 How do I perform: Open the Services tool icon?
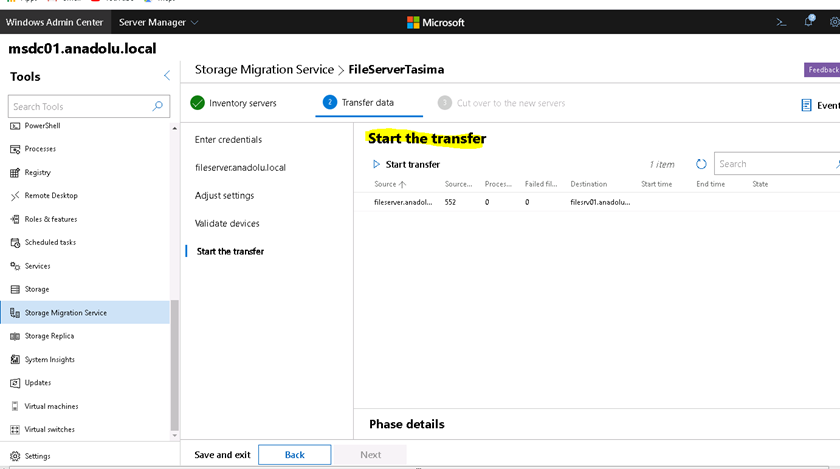click(15, 266)
